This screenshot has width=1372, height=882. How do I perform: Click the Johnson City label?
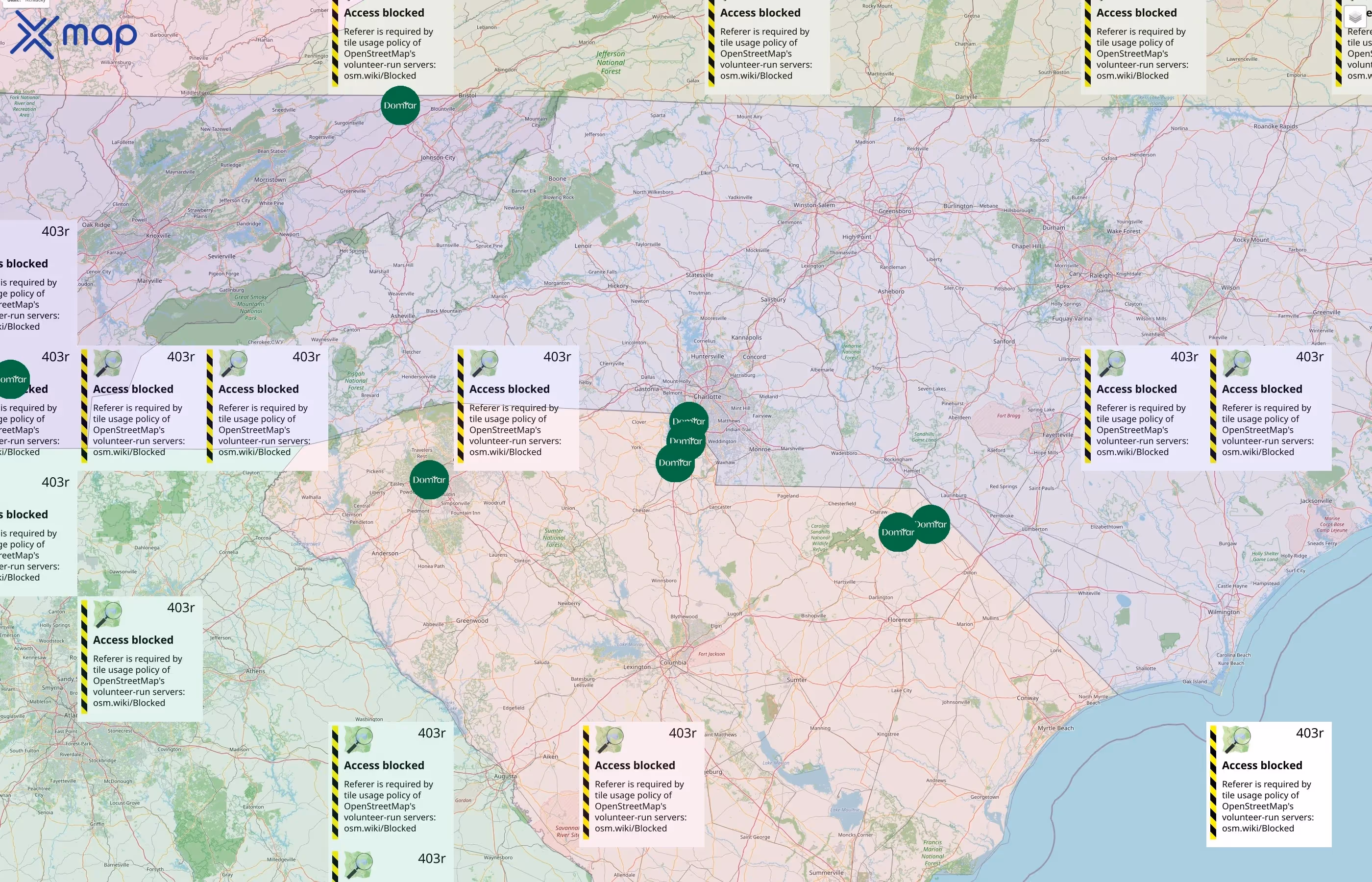point(438,157)
